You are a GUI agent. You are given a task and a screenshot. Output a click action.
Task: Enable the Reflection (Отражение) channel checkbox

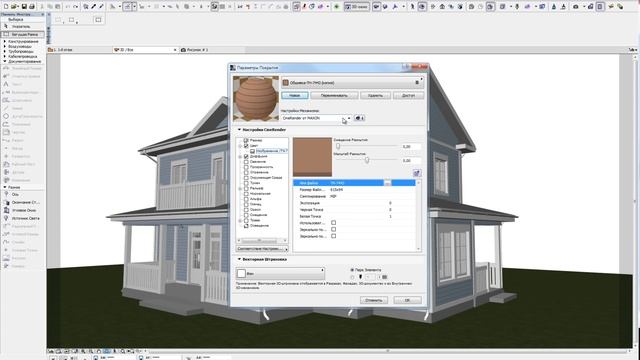point(246,172)
